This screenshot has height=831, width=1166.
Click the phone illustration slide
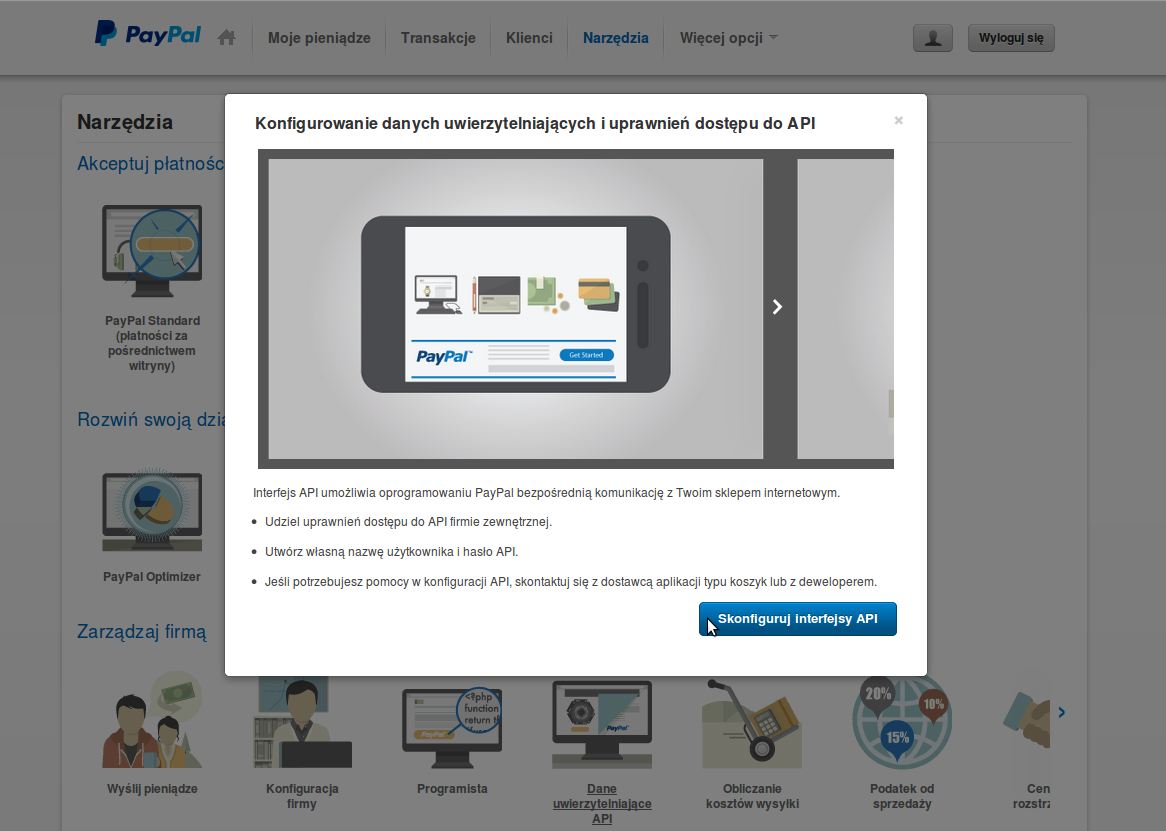click(x=515, y=308)
